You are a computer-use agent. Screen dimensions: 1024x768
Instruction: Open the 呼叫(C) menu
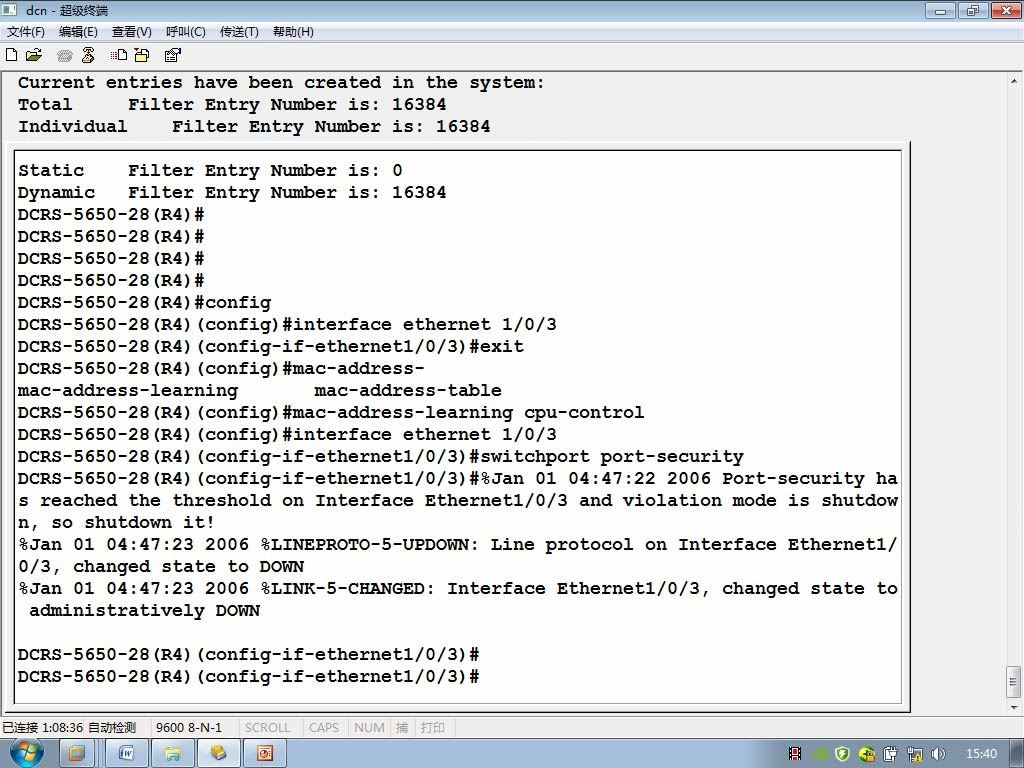click(185, 32)
